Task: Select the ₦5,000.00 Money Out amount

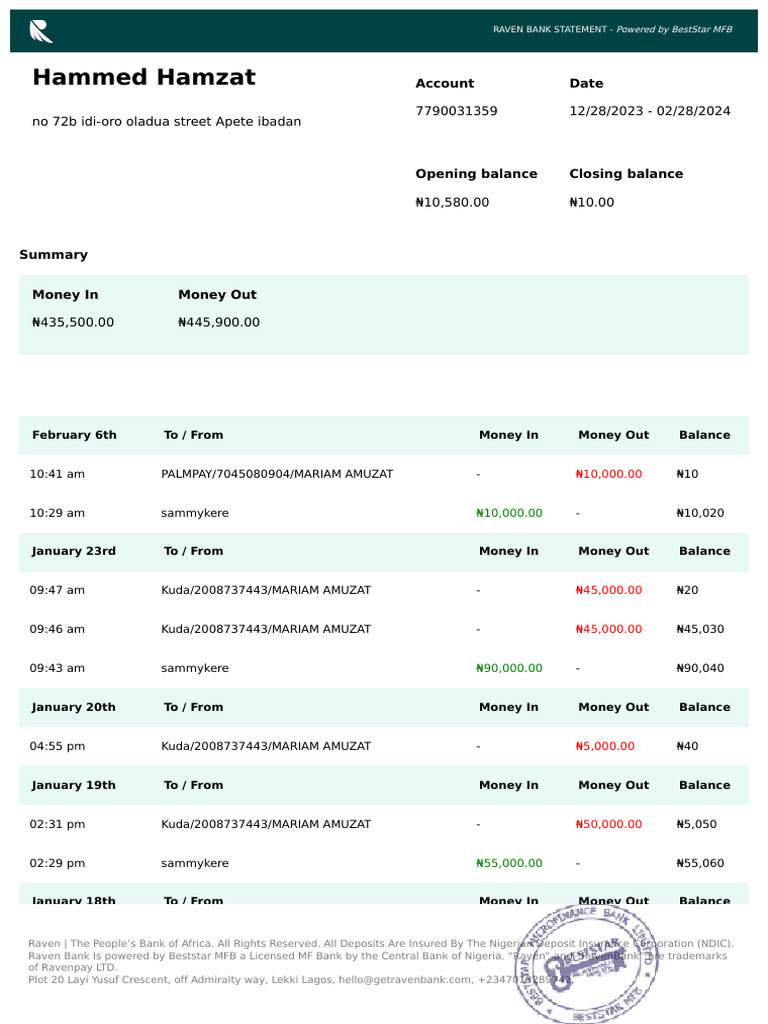Action: 605,746
